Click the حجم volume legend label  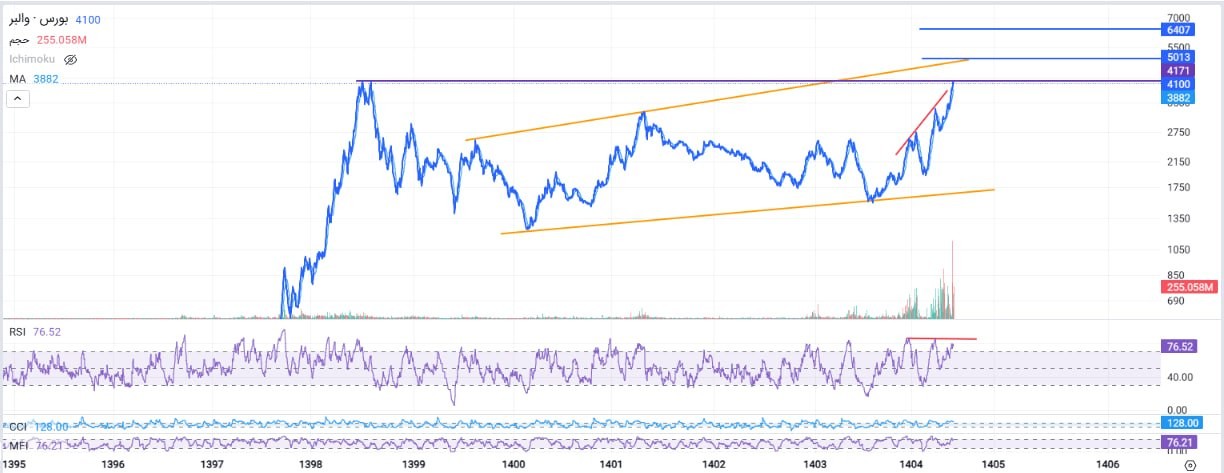click(x=18, y=40)
